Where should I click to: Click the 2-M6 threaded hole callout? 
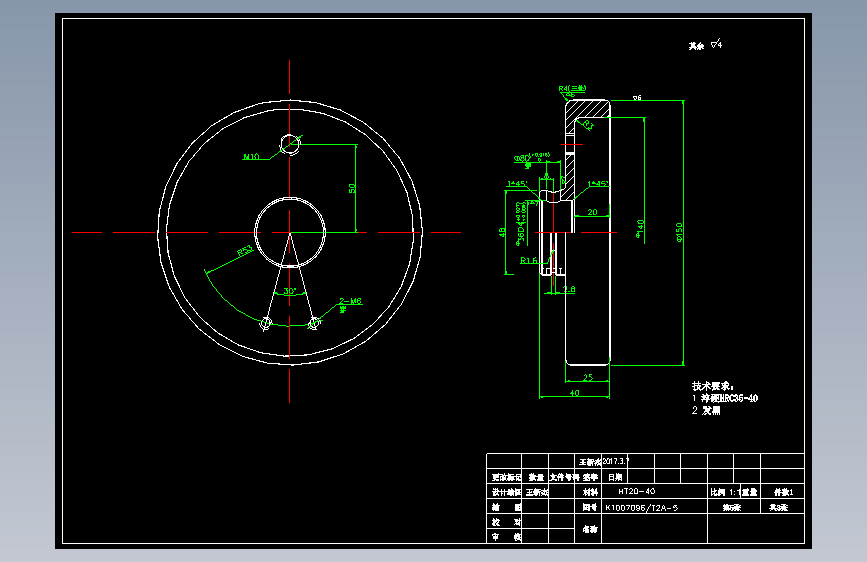(x=351, y=301)
